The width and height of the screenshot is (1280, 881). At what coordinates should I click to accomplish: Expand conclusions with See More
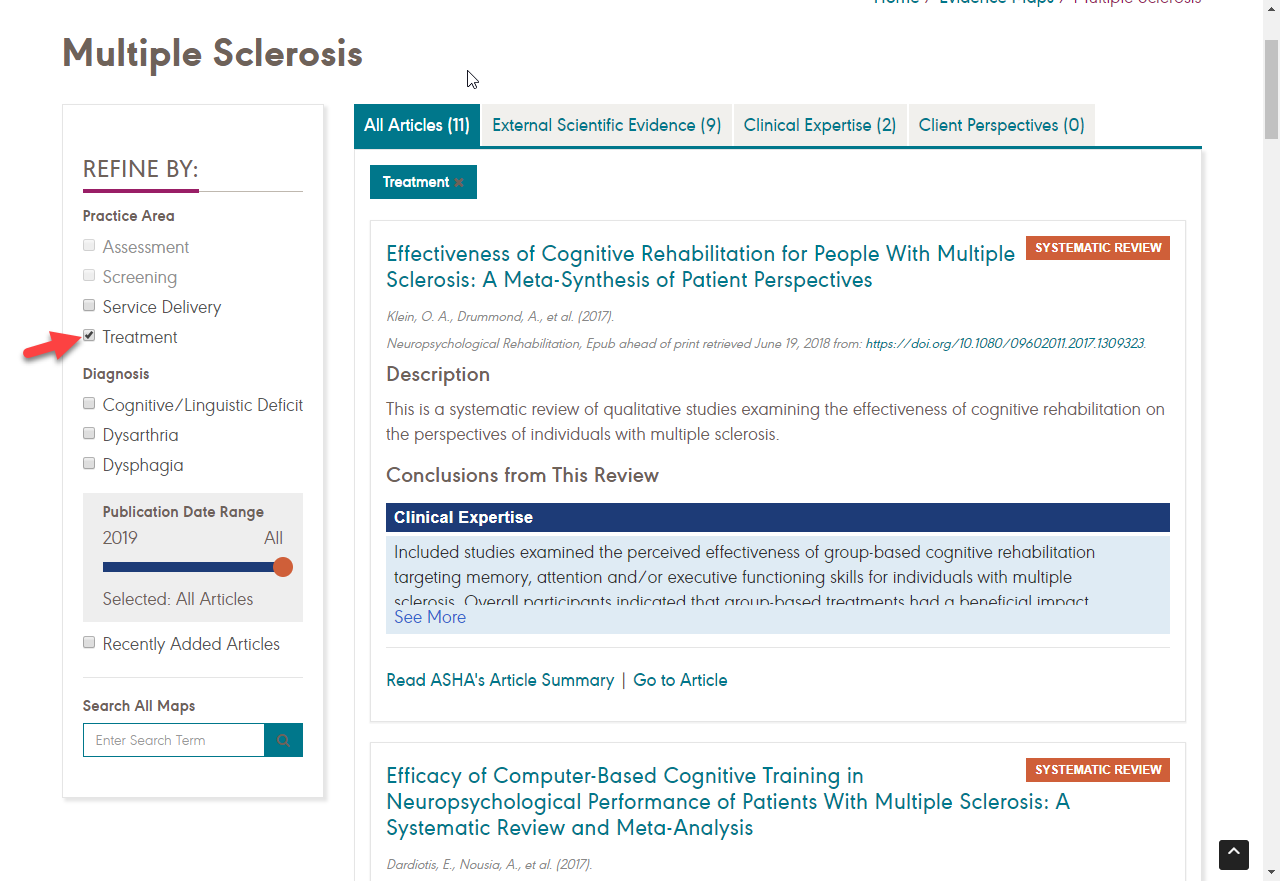430,617
